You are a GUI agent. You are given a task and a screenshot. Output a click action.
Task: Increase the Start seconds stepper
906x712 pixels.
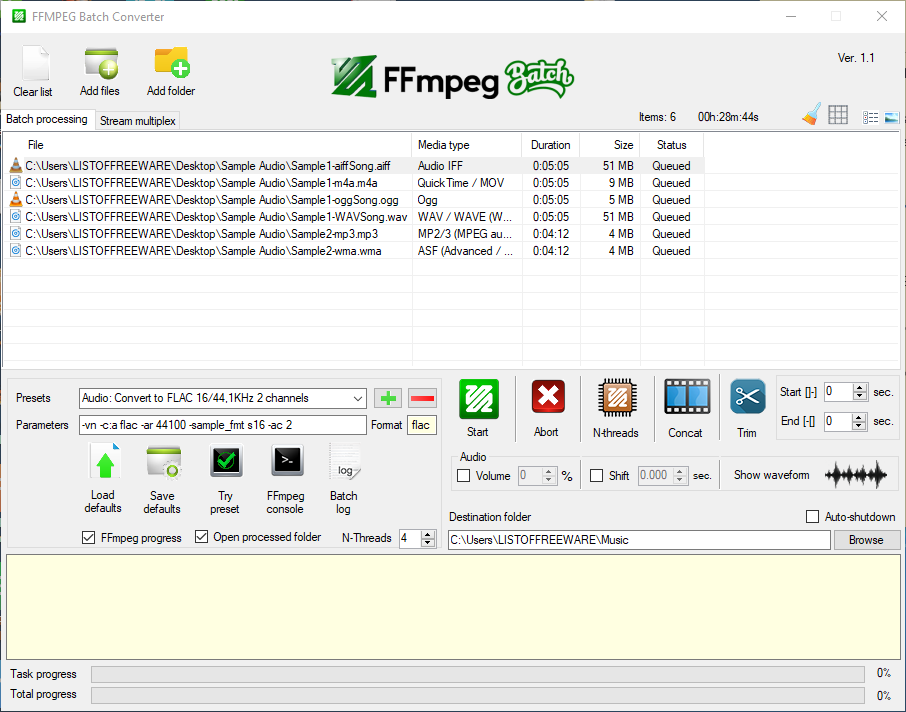point(860,388)
